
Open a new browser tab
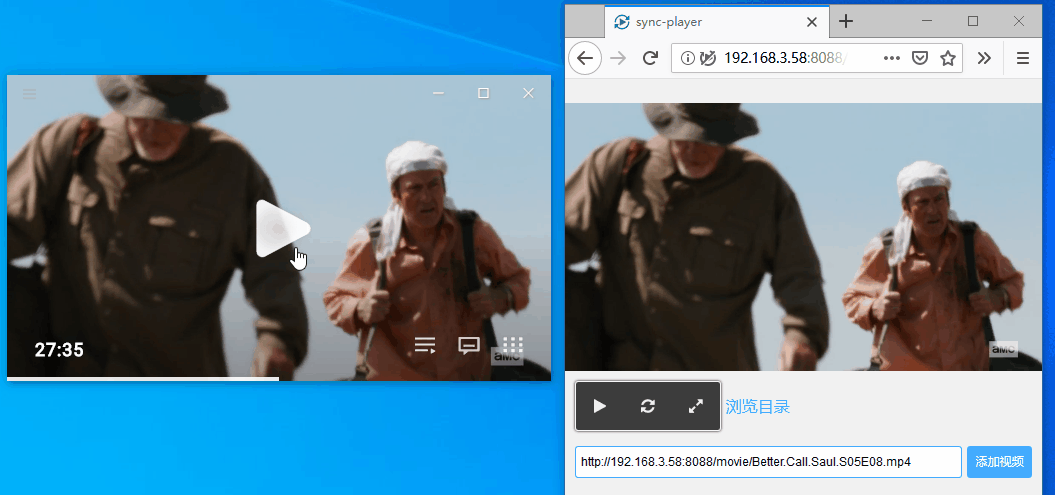click(846, 21)
